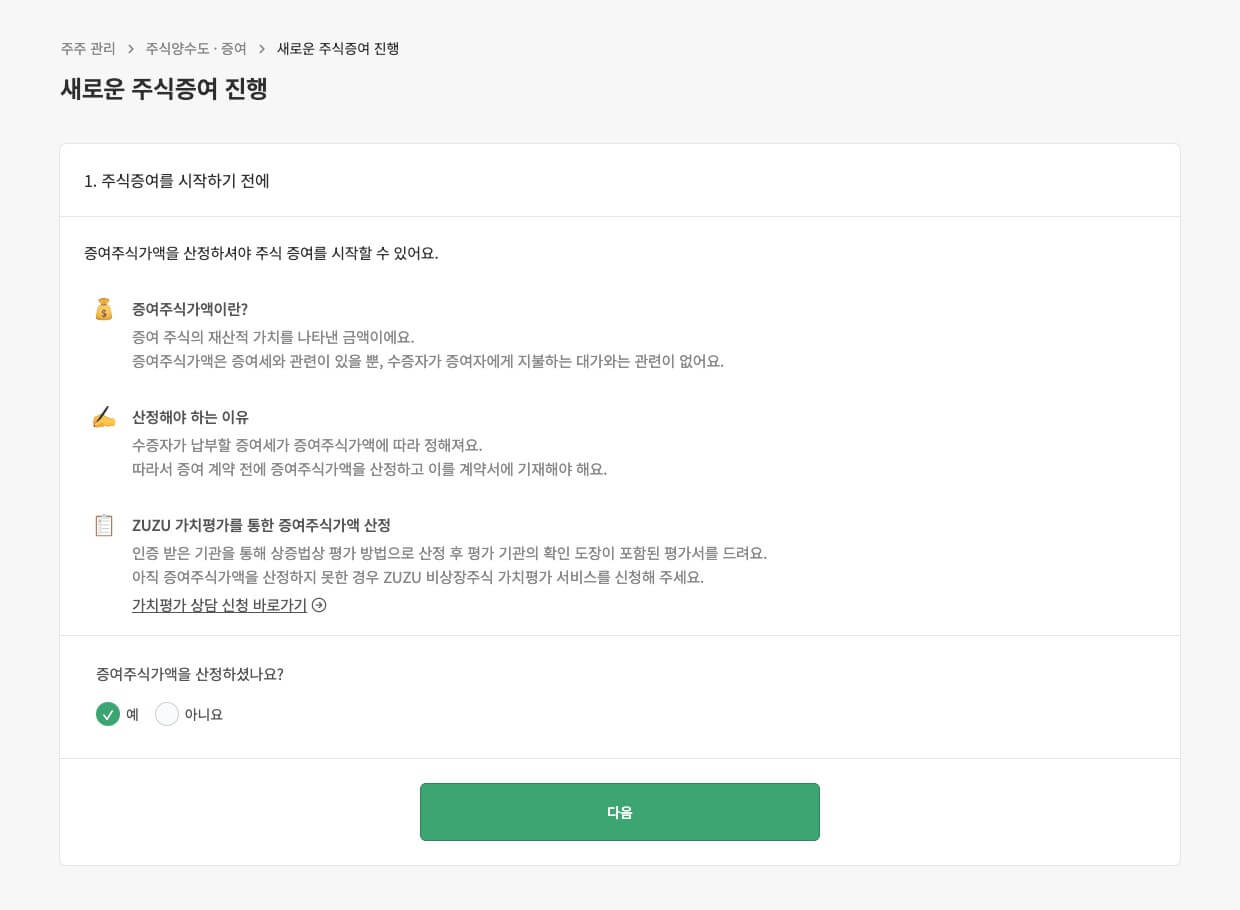Click the 증여주식가액이란? heading text
This screenshot has width=1240, height=910.
[x=189, y=310]
